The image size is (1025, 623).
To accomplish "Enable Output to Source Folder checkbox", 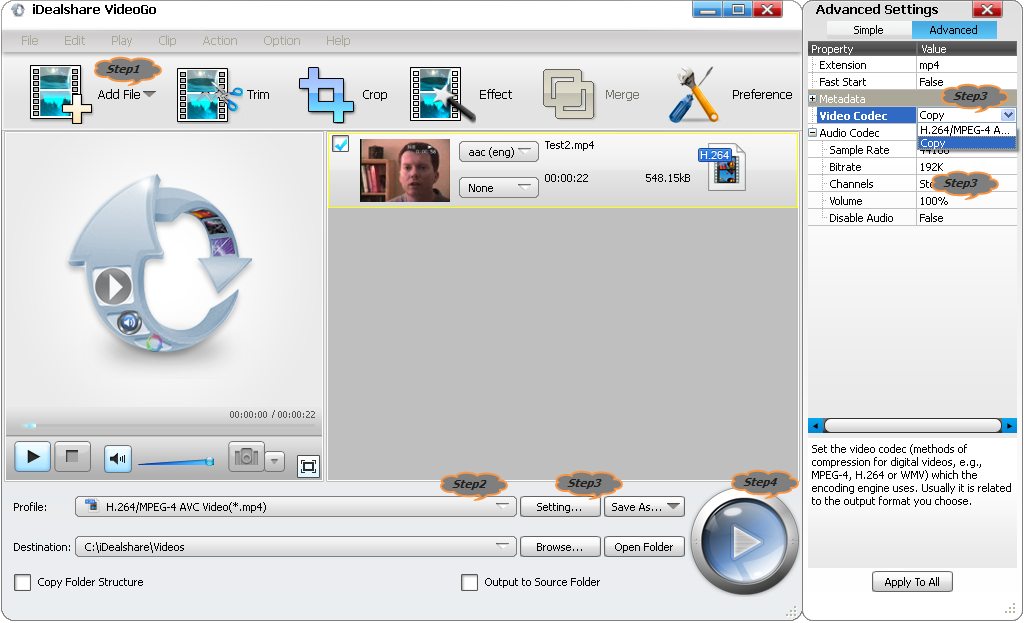I will pos(469,582).
